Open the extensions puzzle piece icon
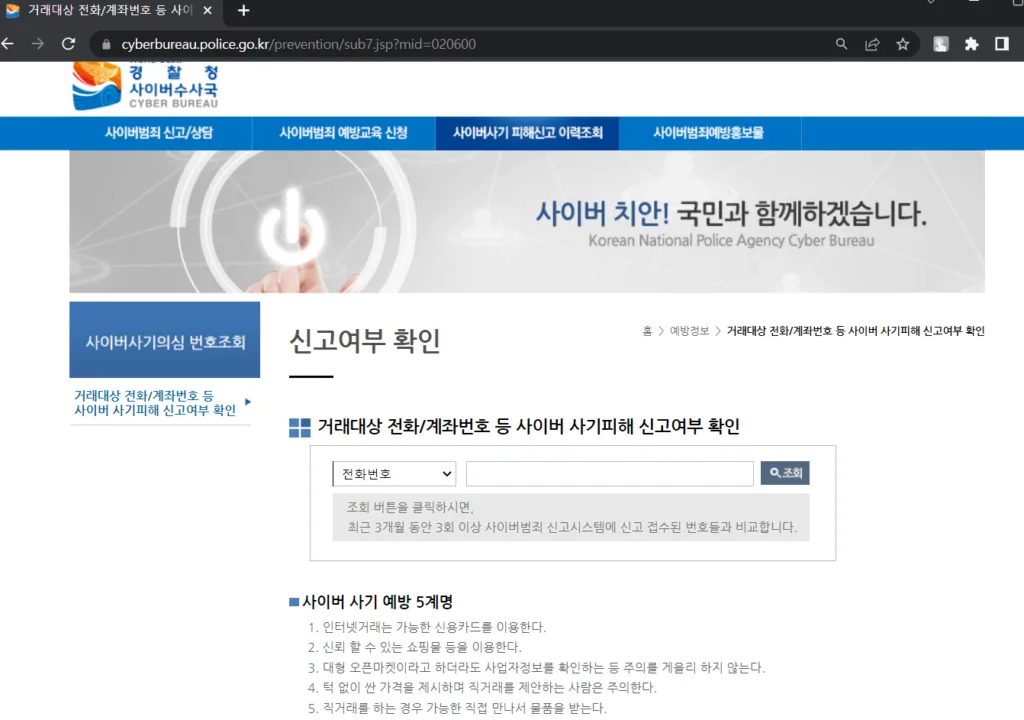This screenshot has height=720, width=1024. click(x=971, y=44)
